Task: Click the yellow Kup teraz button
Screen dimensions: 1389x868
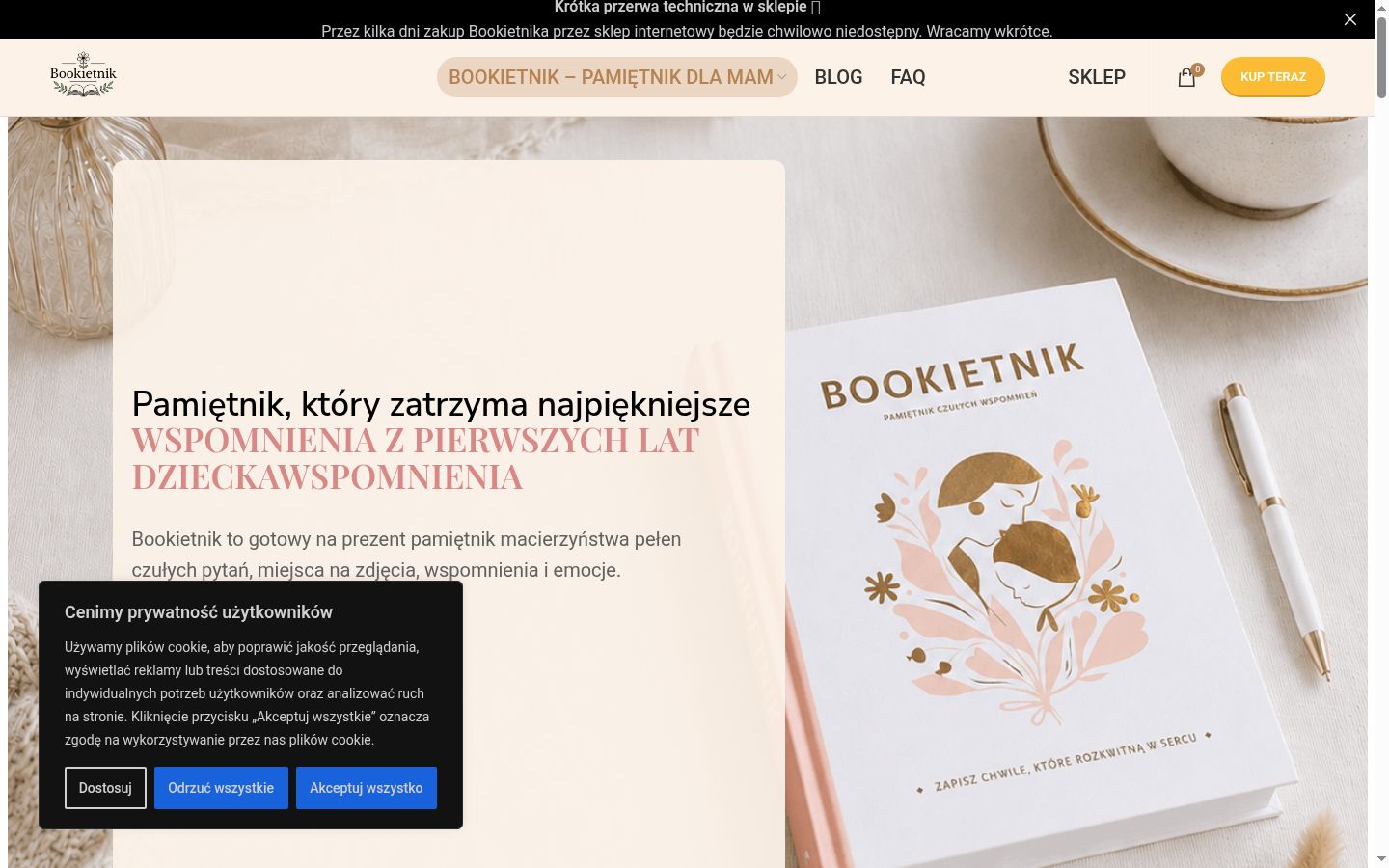Action: click(1273, 77)
